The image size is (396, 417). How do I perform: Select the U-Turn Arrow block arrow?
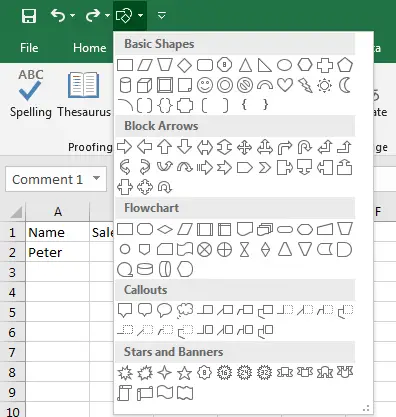305,147
